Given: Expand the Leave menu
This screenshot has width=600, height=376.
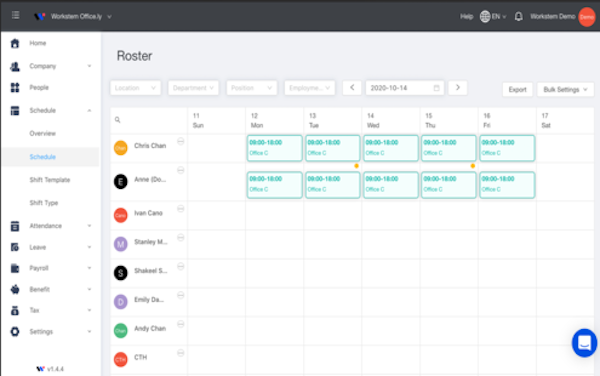Looking at the screenshot, I should pos(51,247).
